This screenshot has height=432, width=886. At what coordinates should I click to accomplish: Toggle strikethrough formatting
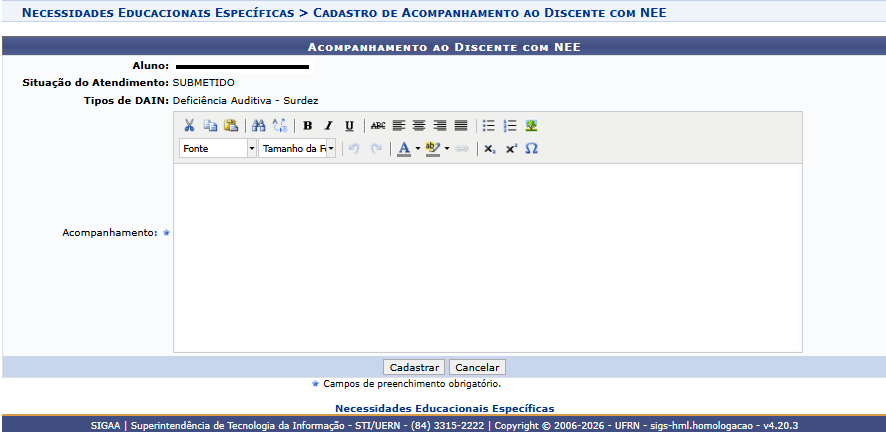(x=378, y=125)
